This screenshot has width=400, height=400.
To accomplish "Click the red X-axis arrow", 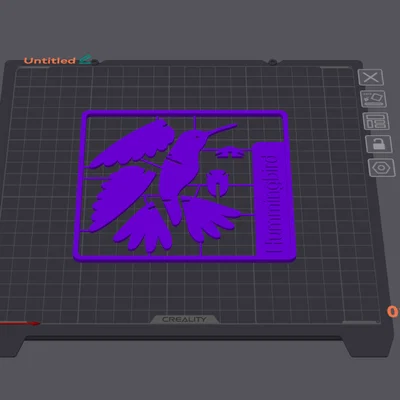I will tap(20, 323).
